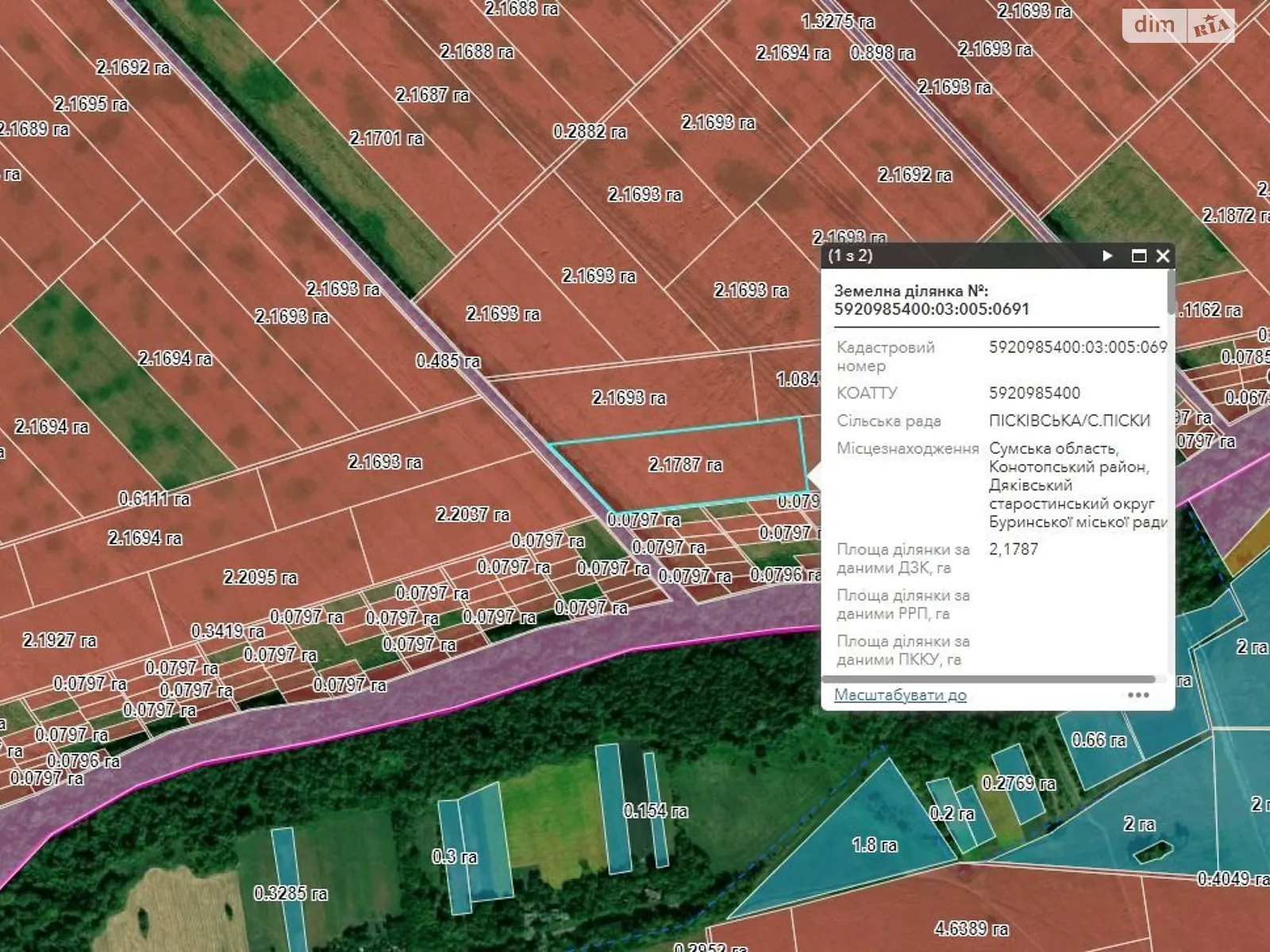Click 'Масштабувати до' zoom link
The image size is (1270, 952).
click(900, 695)
